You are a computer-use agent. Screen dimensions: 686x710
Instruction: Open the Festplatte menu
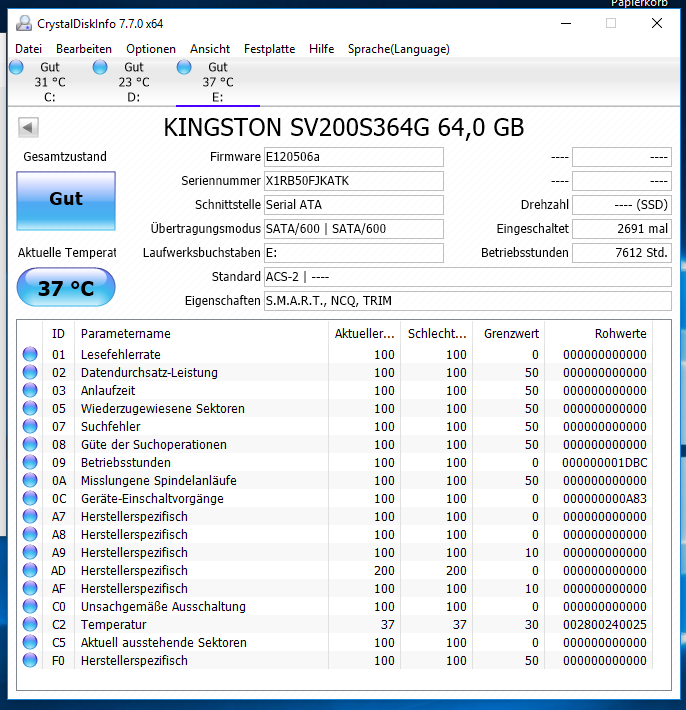[269, 49]
